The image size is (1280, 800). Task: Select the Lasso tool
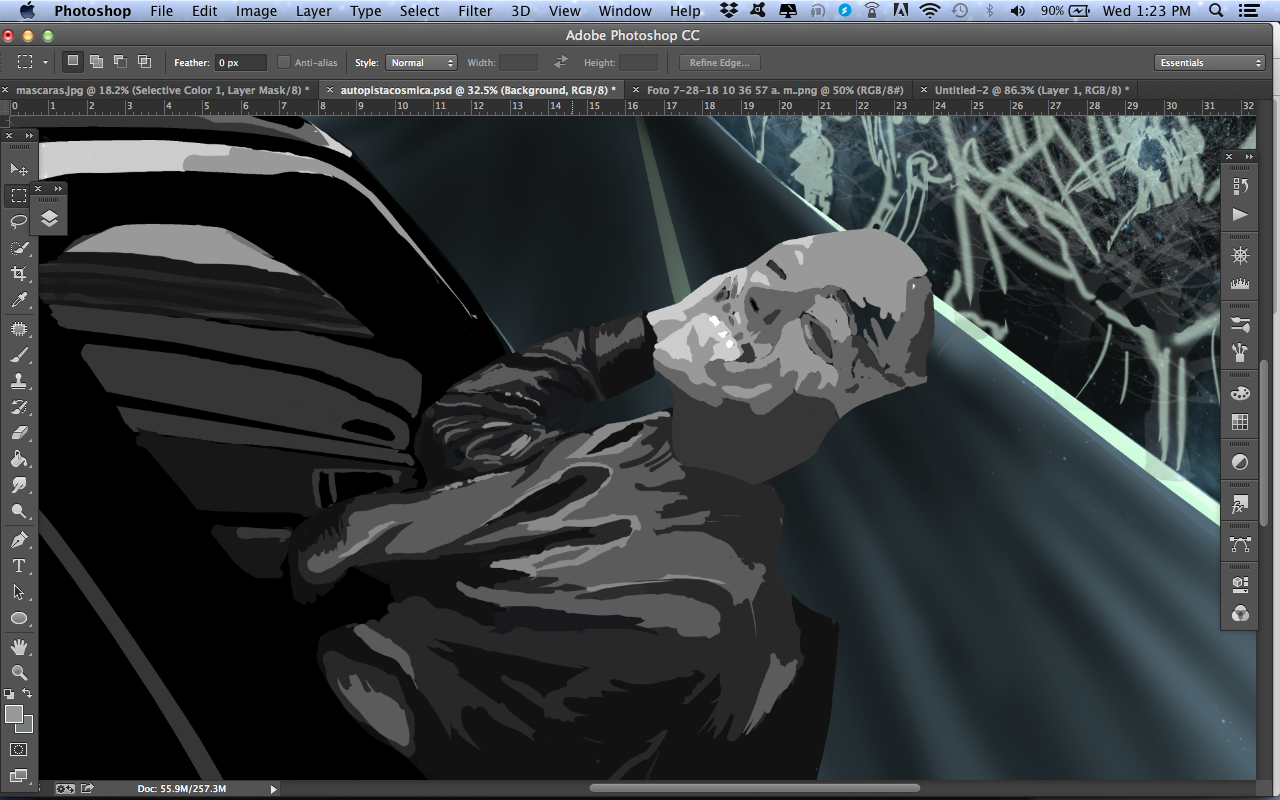point(18,221)
